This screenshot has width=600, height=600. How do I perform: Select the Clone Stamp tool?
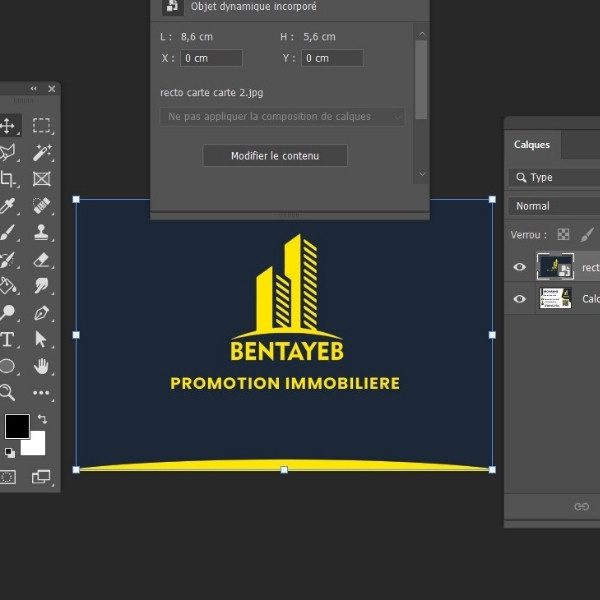[41, 233]
